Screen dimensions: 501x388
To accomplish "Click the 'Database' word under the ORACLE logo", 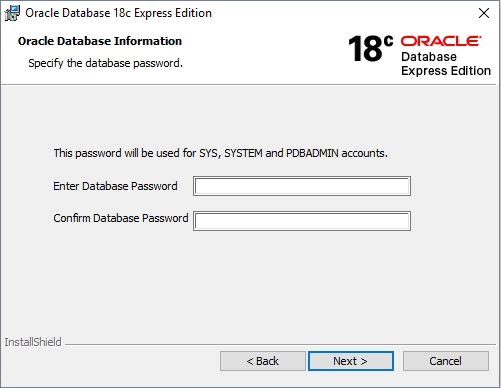I will [429, 57].
